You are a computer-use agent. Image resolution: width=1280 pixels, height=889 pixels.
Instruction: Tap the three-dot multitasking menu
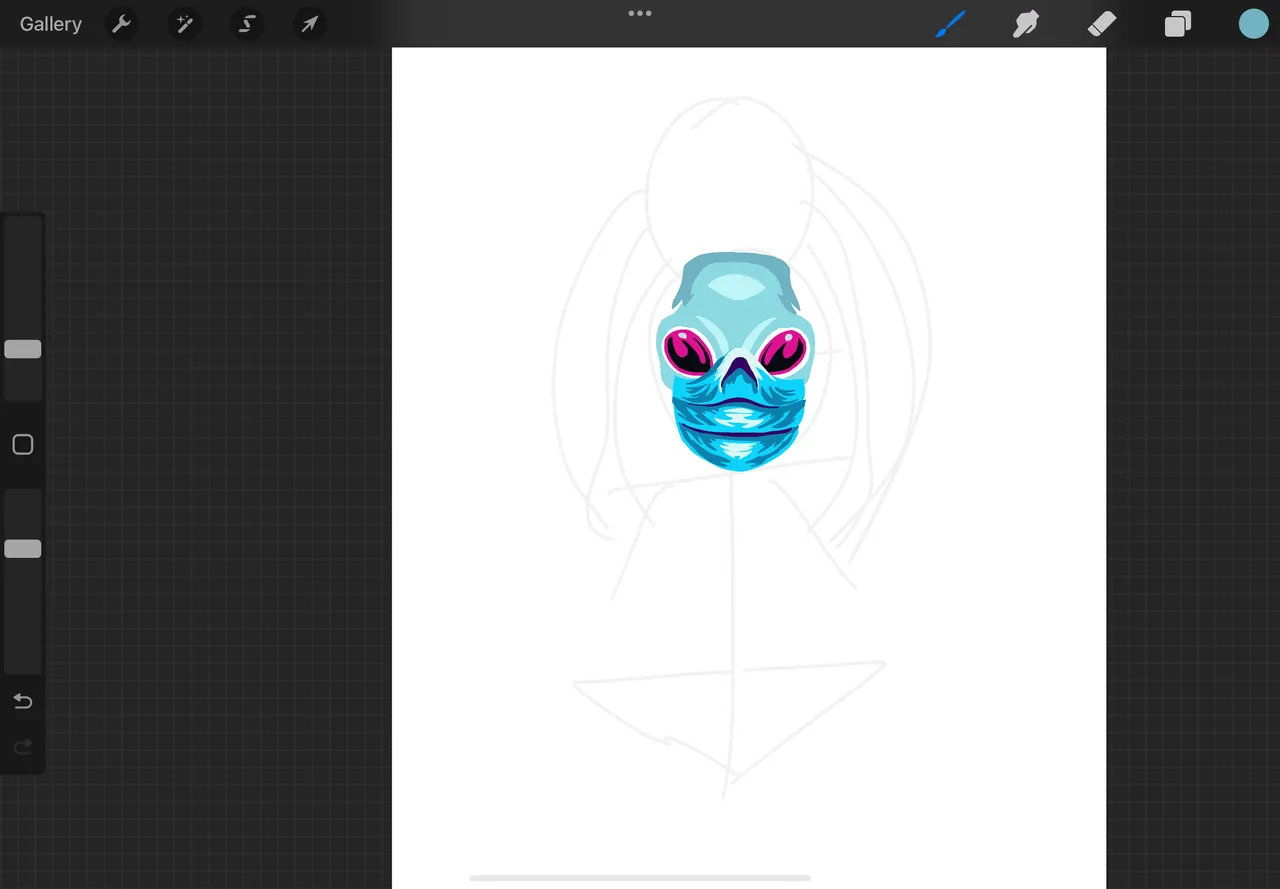(640, 13)
